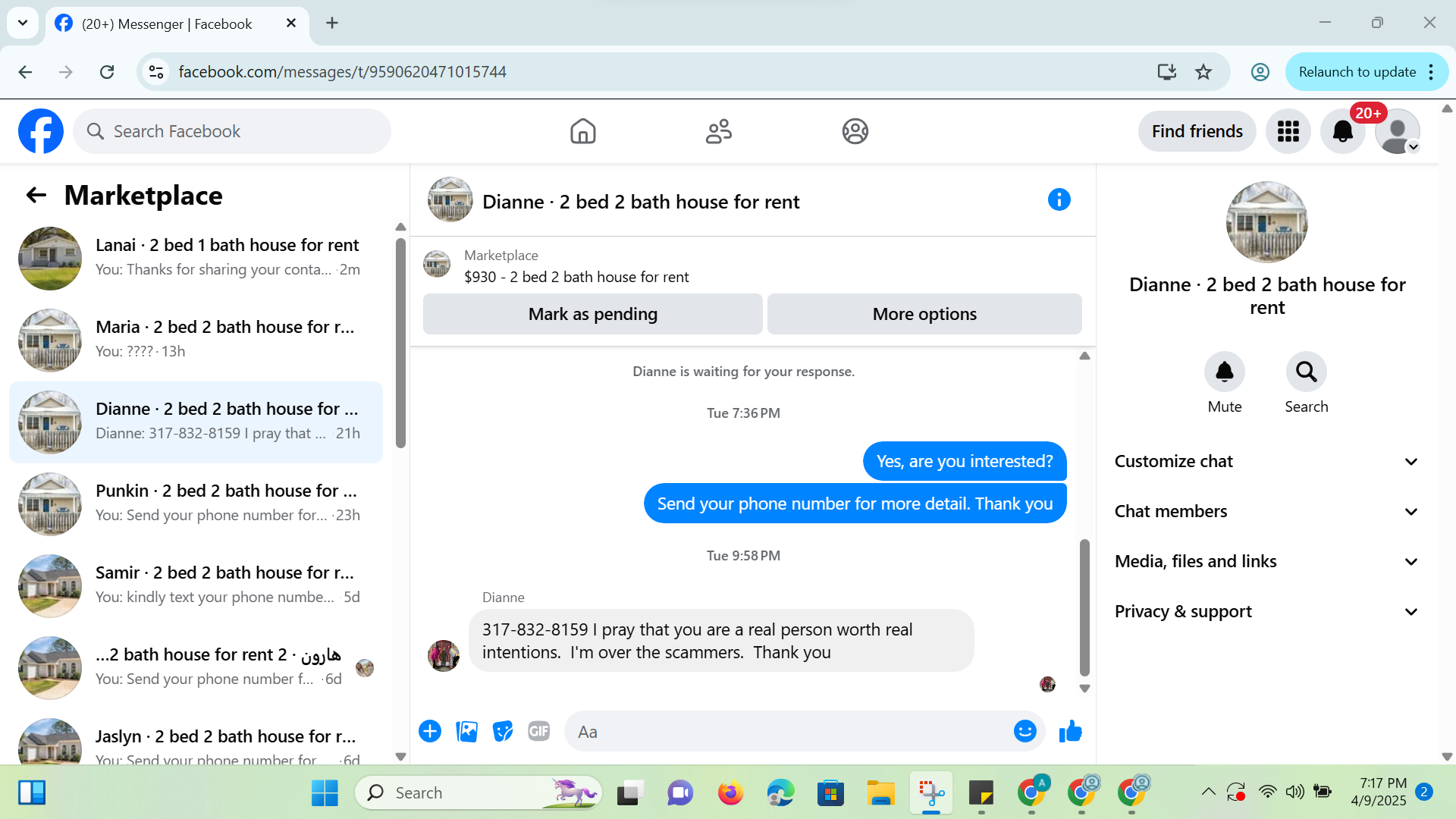Open the emoji picker
Screen dimensions: 1456x819
click(1025, 731)
